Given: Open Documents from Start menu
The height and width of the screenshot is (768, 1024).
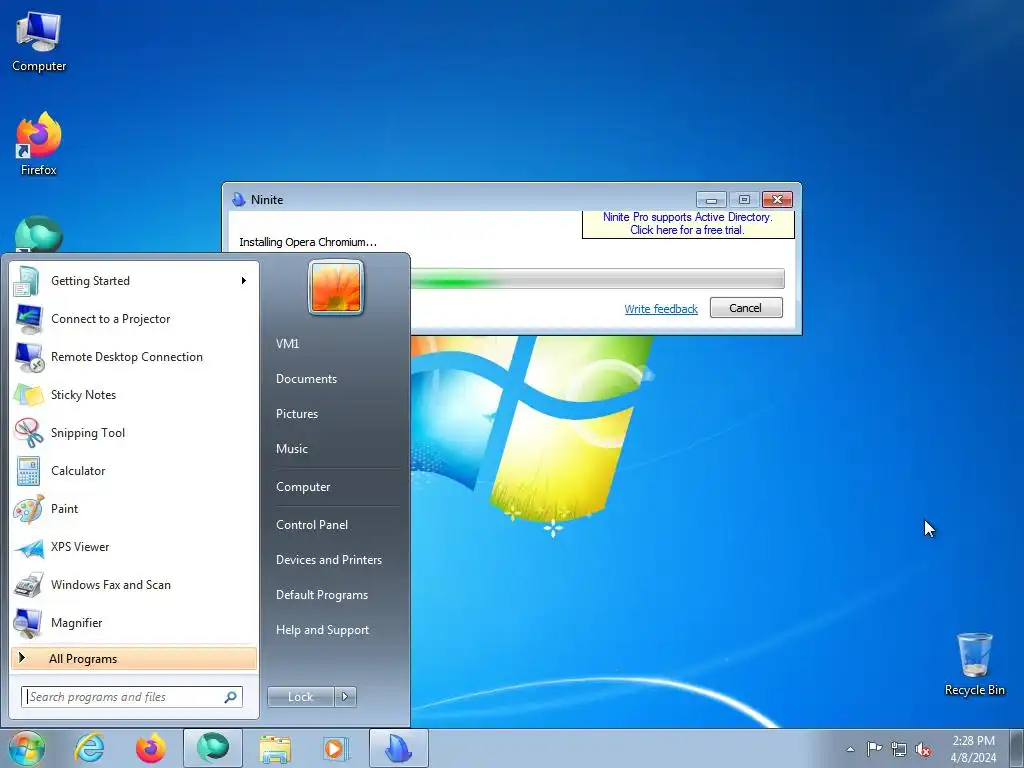Looking at the screenshot, I should (x=306, y=379).
